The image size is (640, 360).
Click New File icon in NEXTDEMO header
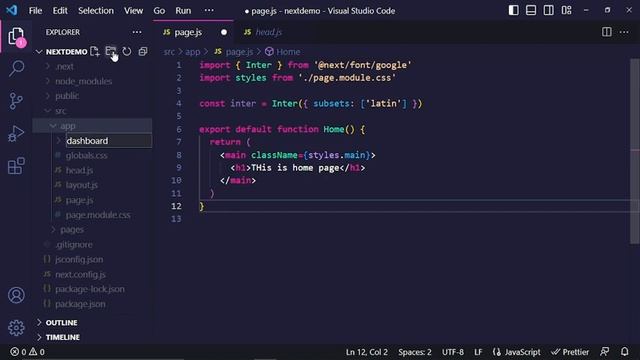tap(95, 51)
